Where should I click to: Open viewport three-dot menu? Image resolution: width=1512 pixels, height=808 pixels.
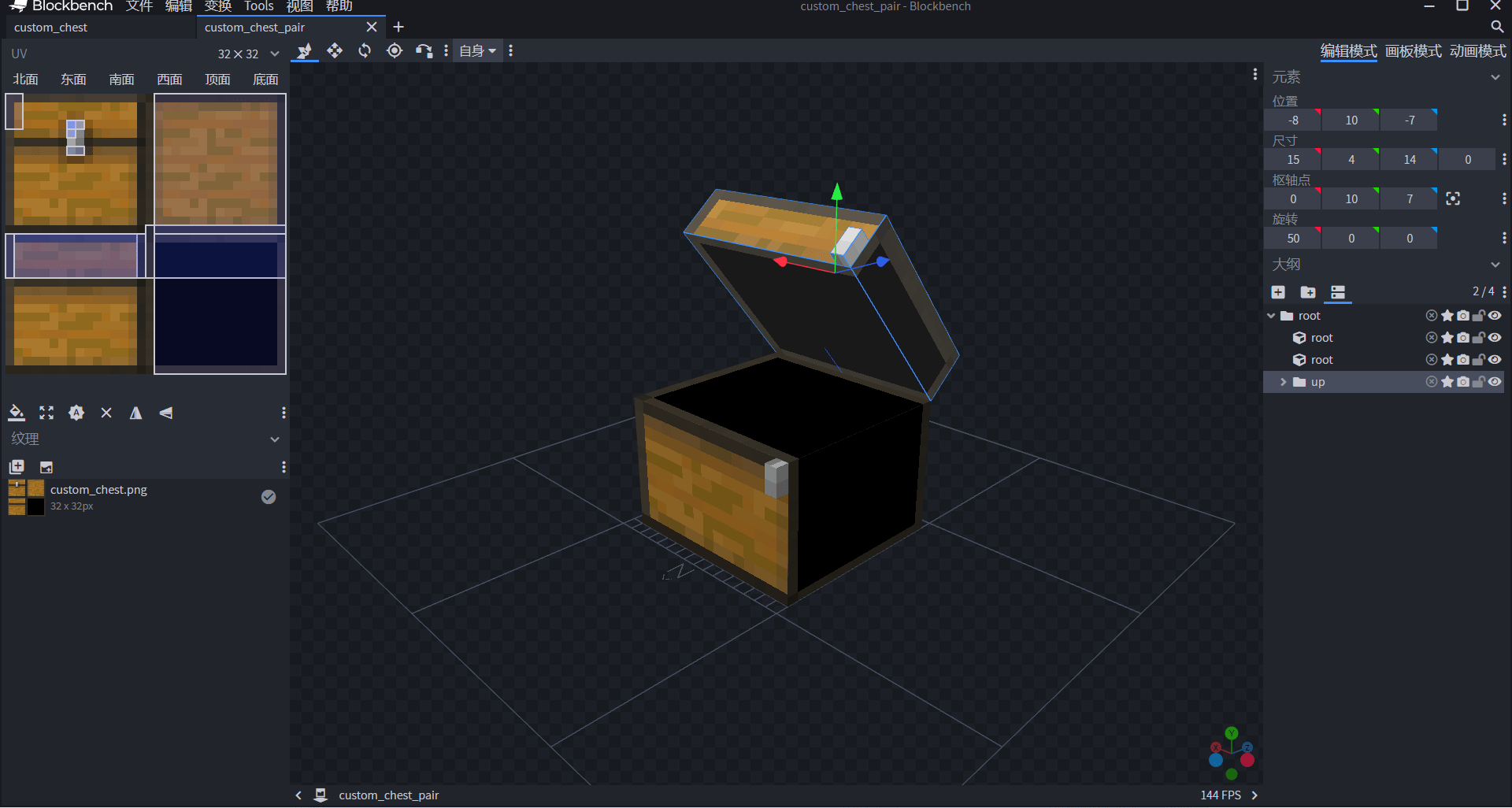pyautogui.click(x=1255, y=74)
